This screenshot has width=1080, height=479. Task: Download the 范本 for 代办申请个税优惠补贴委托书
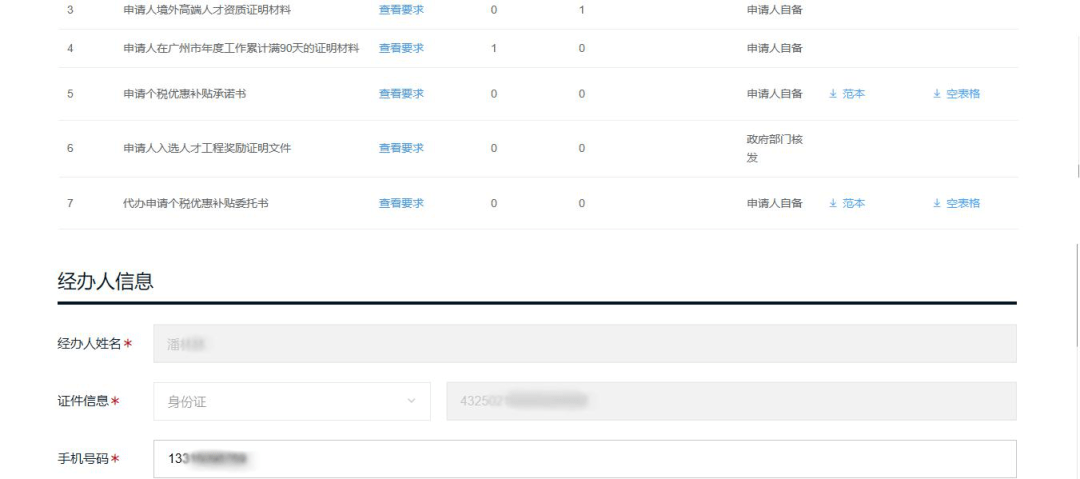847,203
